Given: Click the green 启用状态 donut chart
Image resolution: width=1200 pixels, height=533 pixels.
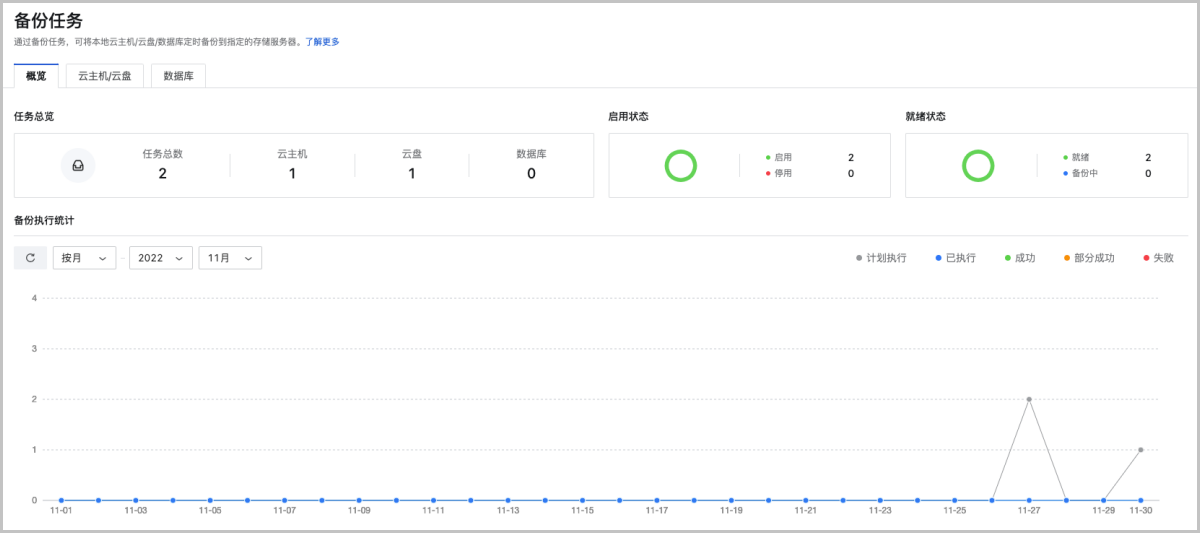Looking at the screenshot, I should pos(680,165).
